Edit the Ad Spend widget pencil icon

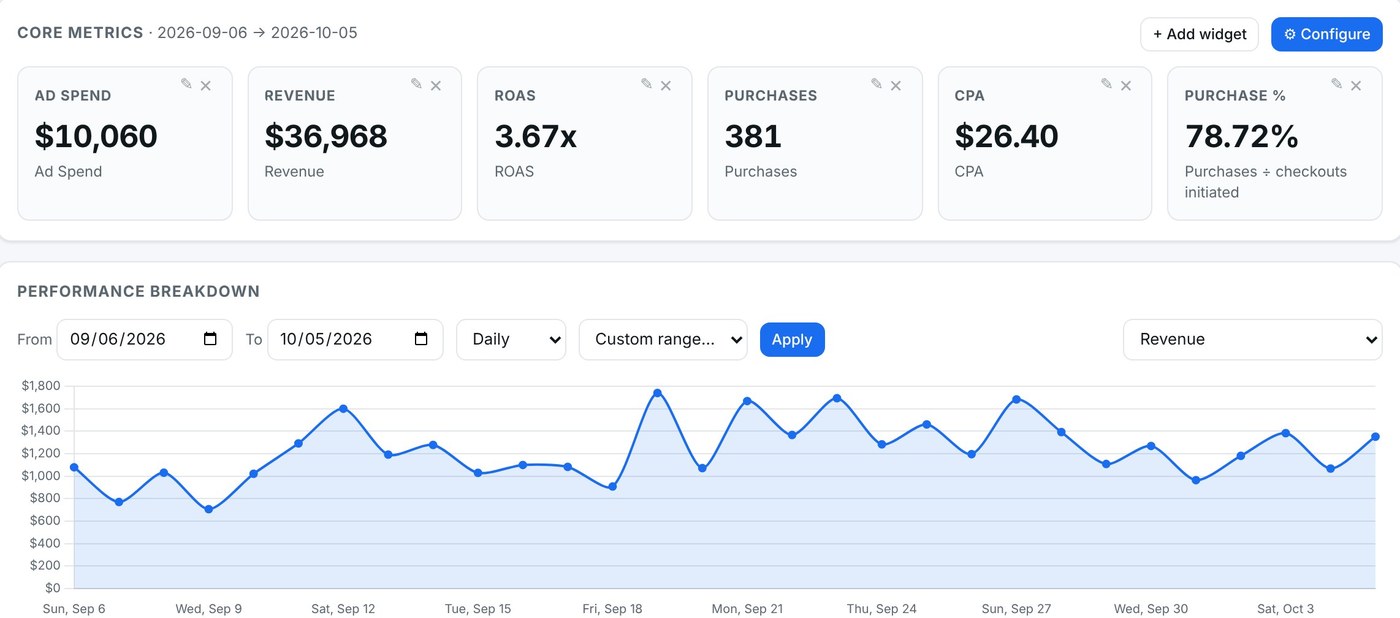pos(186,84)
